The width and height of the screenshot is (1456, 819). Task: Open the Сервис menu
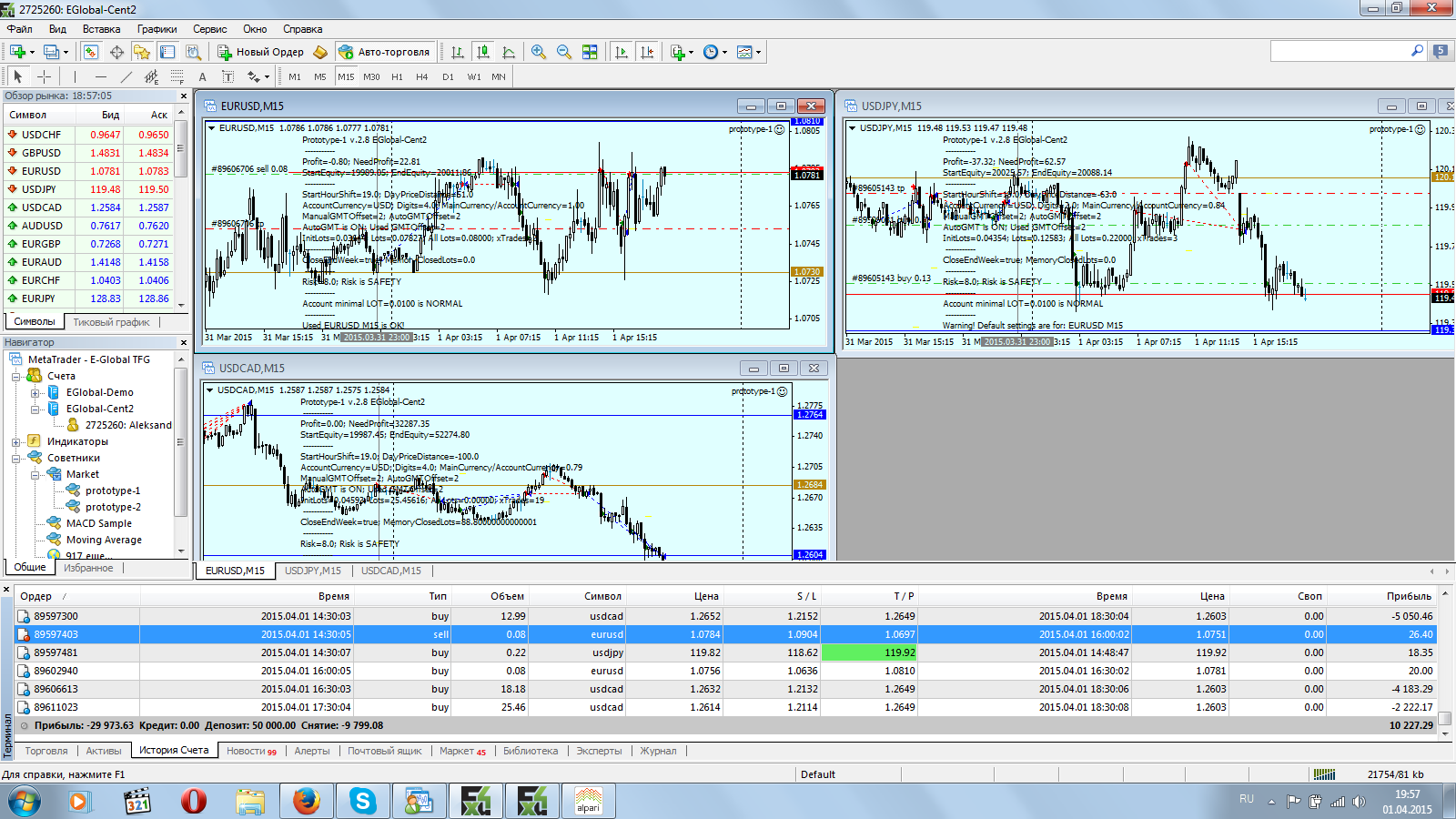[209, 29]
